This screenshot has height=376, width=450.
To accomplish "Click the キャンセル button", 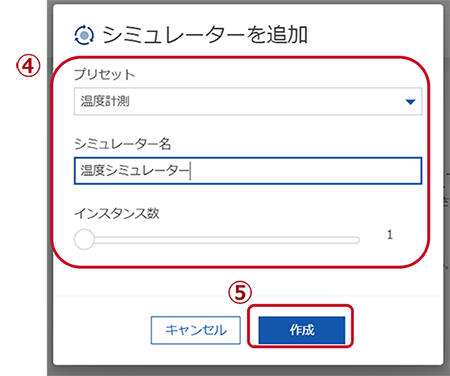I will pyautogui.click(x=196, y=330).
